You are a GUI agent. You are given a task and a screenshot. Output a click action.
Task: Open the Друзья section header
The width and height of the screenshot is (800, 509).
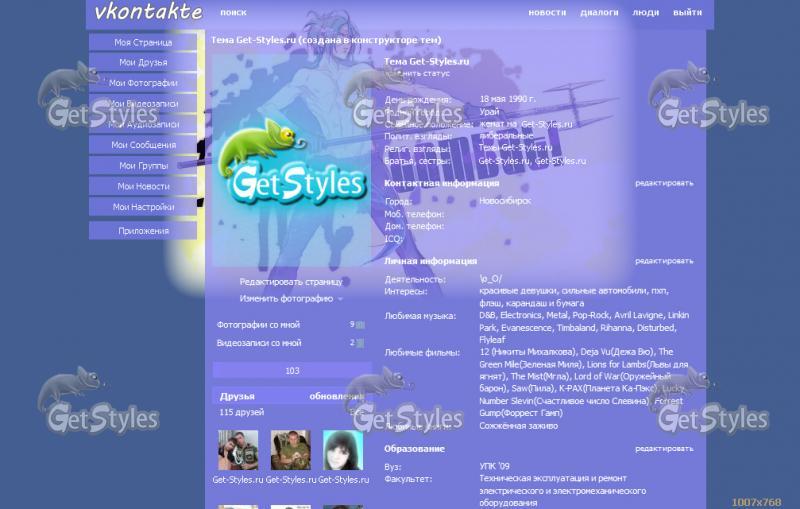pyautogui.click(x=237, y=396)
